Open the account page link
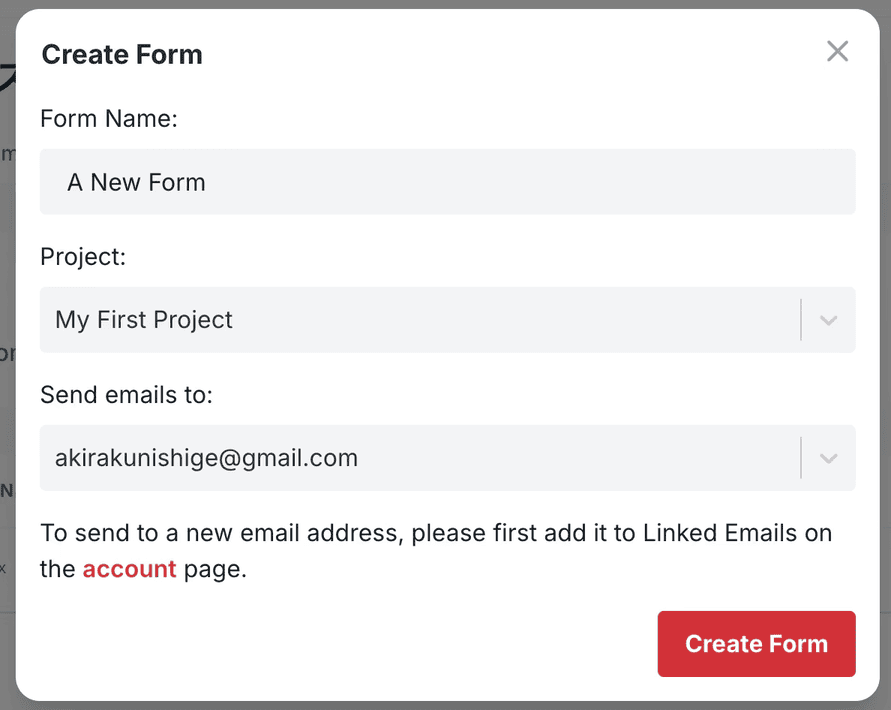Image resolution: width=891 pixels, height=710 pixels. (129, 569)
